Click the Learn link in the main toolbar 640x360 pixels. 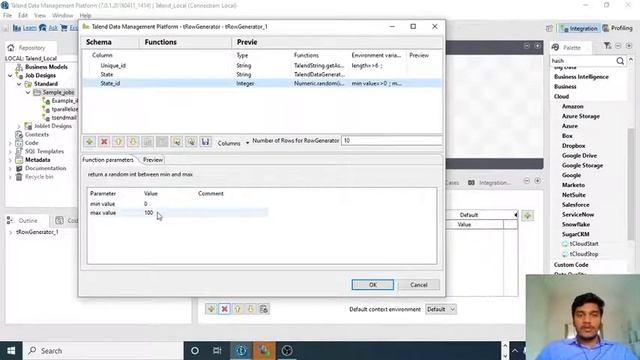[x=29, y=28]
